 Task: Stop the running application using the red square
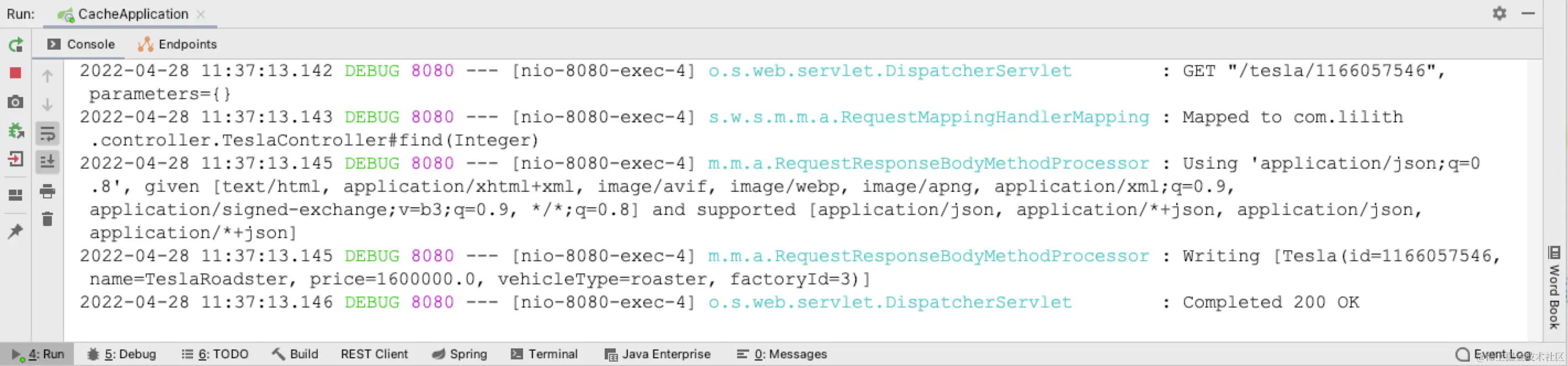click(16, 73)
